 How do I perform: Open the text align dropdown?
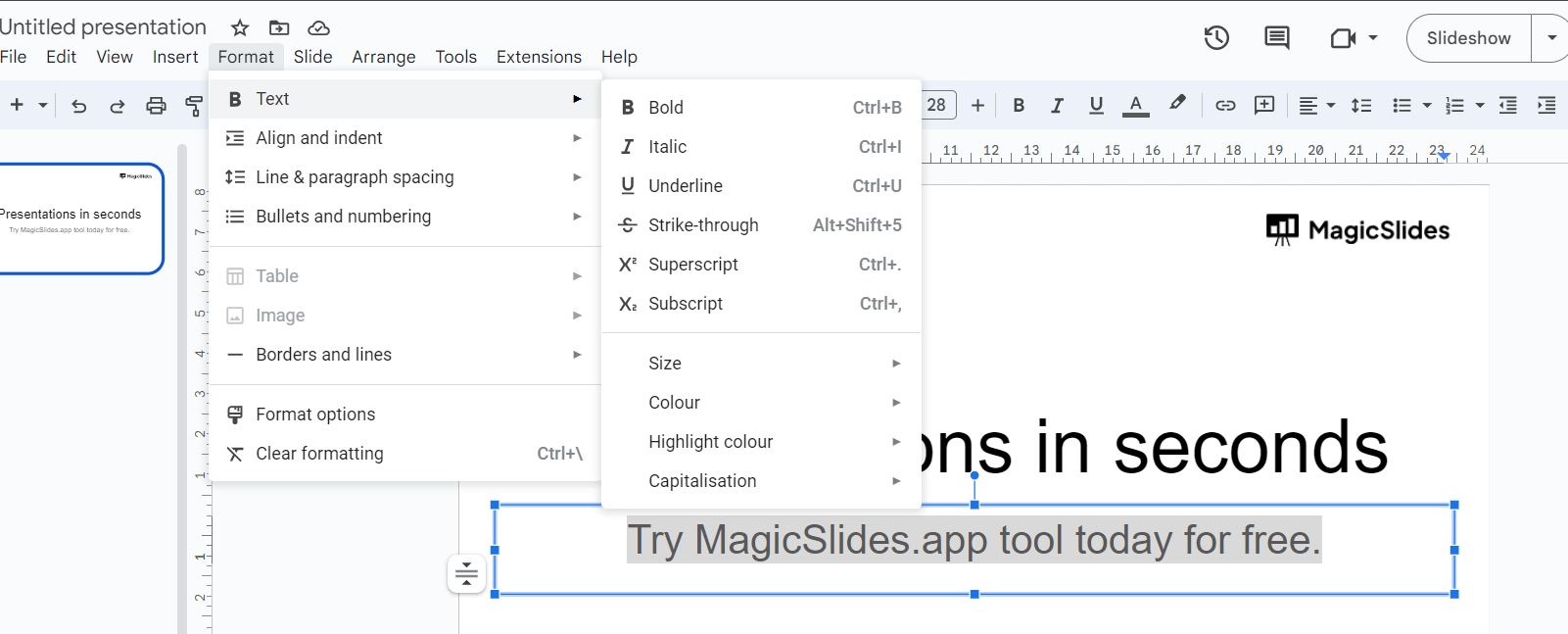pos(1316,105)
